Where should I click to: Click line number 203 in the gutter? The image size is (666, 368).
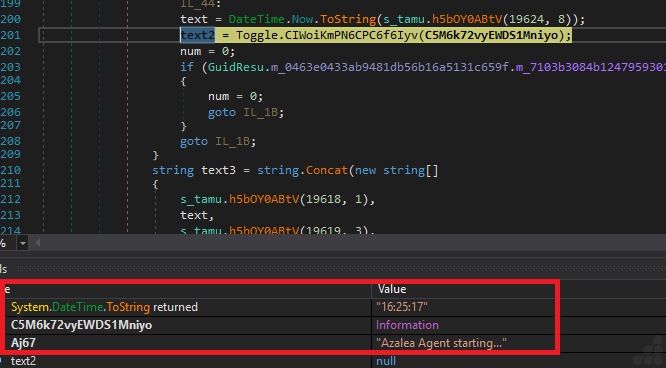tap(11, 67)
